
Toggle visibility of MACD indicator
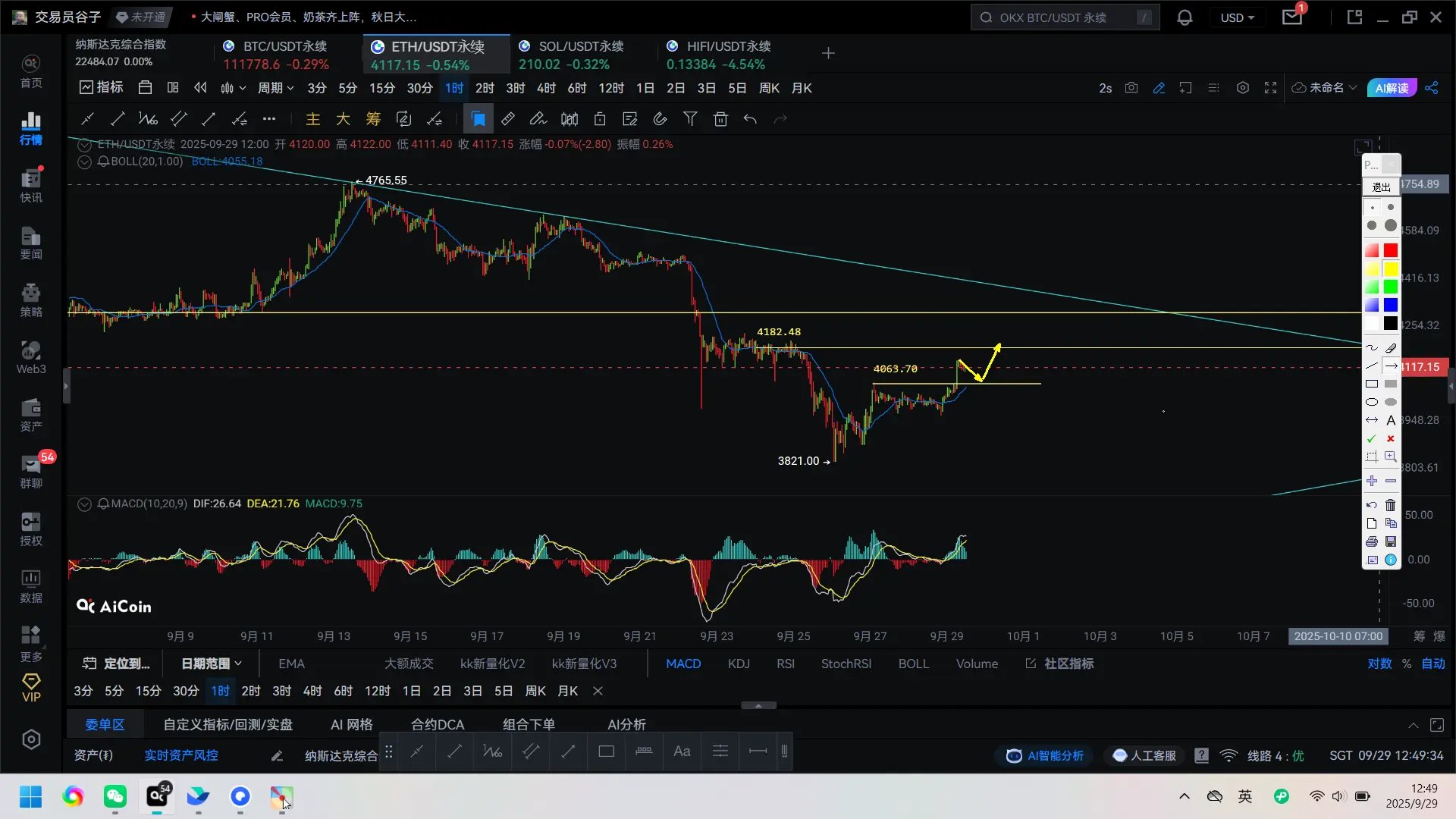pyautogui.click(x=84, y=504)
